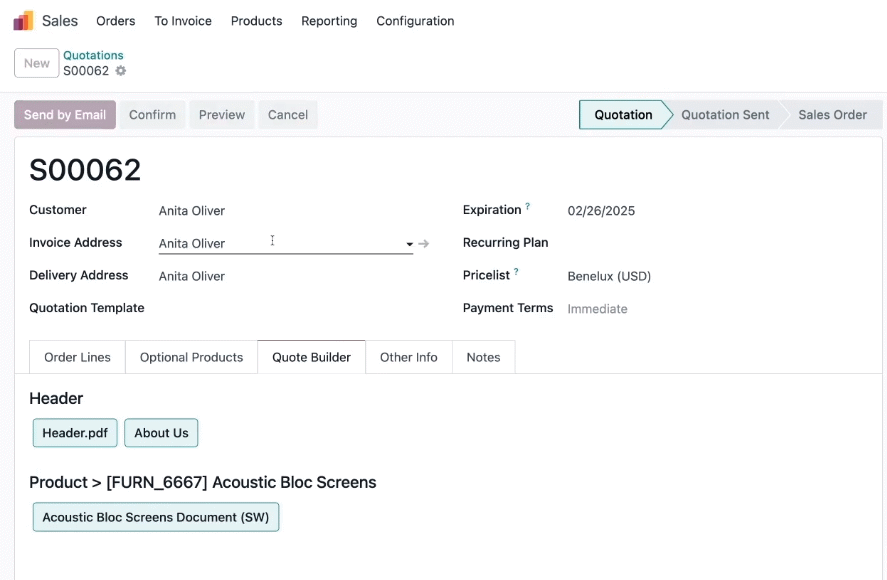Image resolution: width=887 pixels, height=580 pixels.
Task: Click the Expiration date field
Action: tap(601, 211)
